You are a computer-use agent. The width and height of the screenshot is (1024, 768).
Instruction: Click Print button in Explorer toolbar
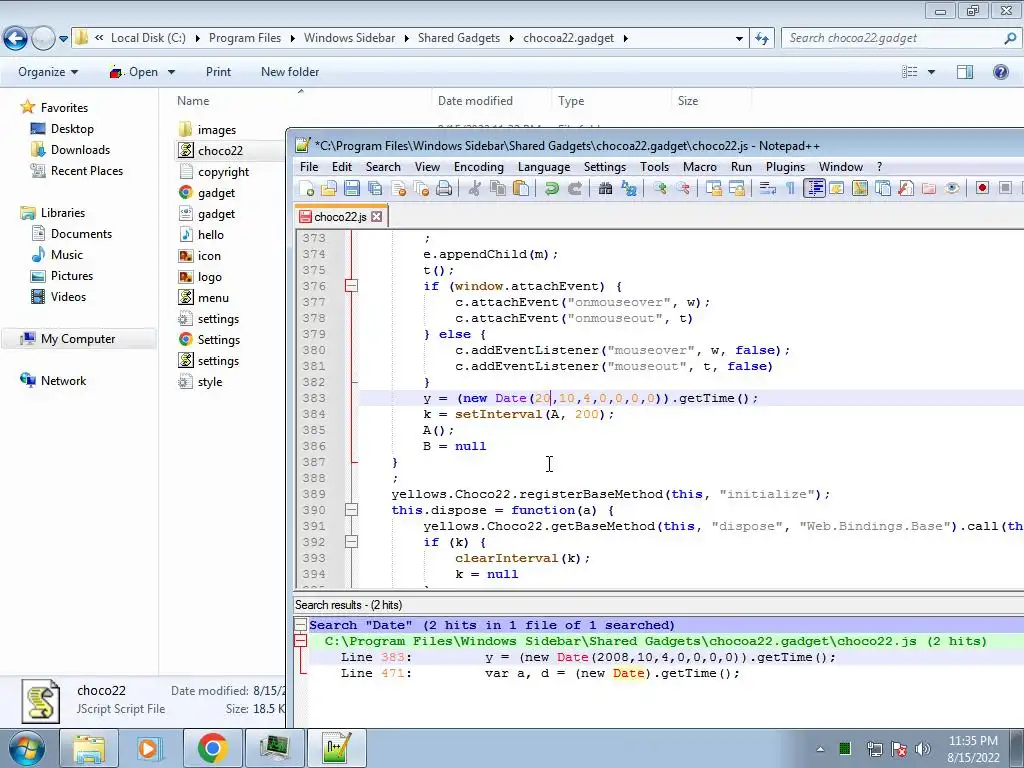tap(218, 72)
